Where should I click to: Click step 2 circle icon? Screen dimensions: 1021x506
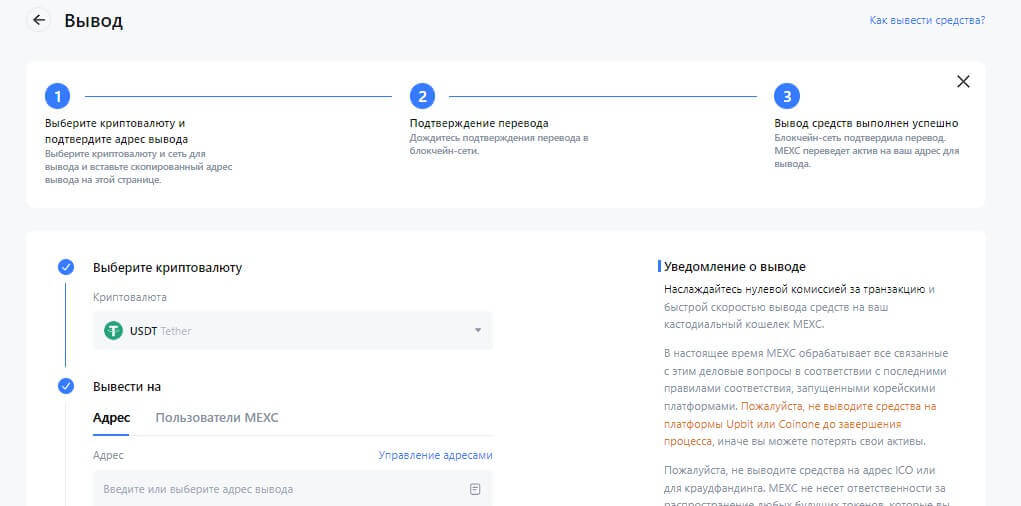(x=422, y=96)
